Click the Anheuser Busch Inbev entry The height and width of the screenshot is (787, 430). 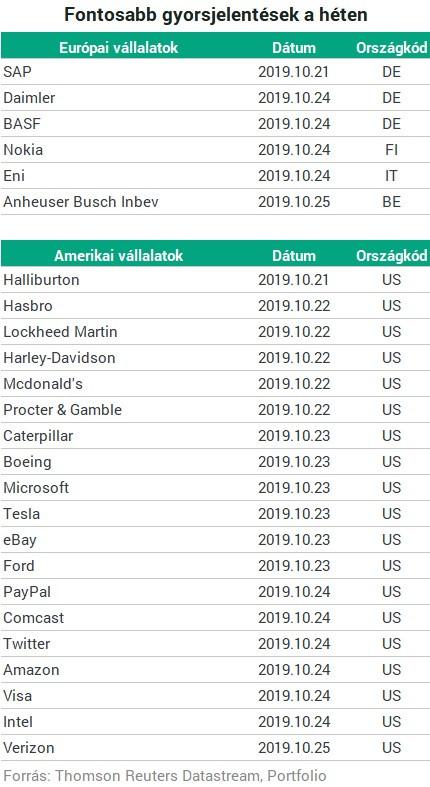click(x=81, y=202)
